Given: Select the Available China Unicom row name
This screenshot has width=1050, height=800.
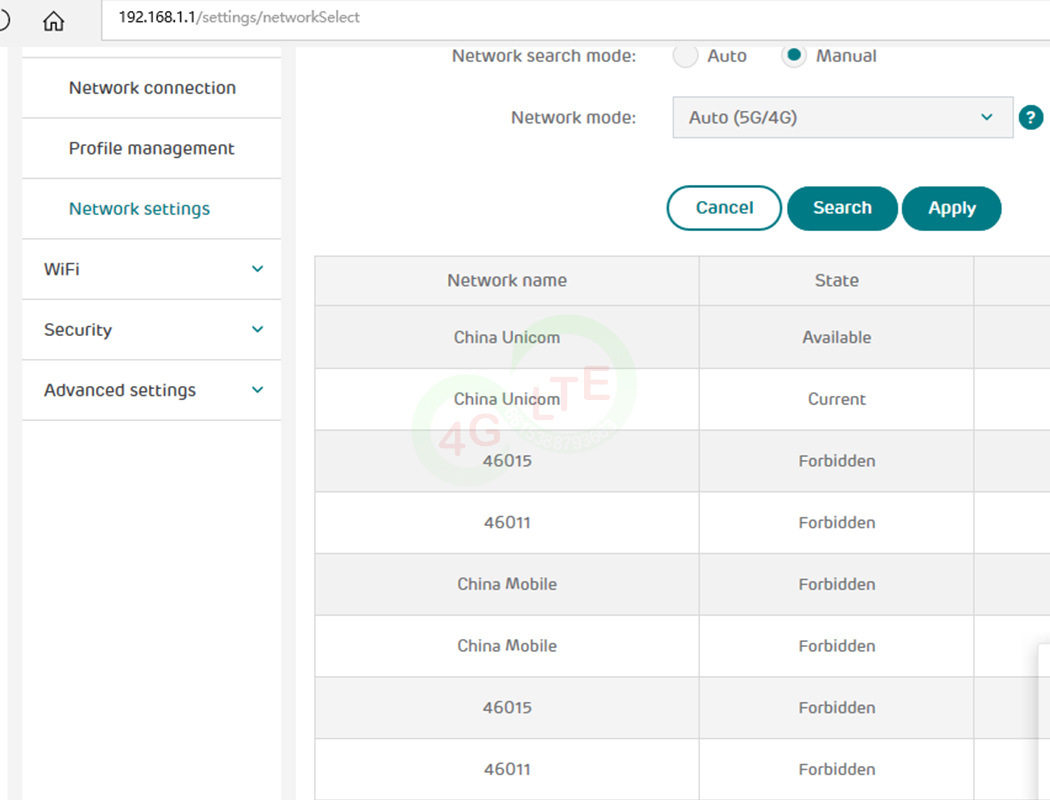Looking at the screenshot, I should (x=507, y=337).
